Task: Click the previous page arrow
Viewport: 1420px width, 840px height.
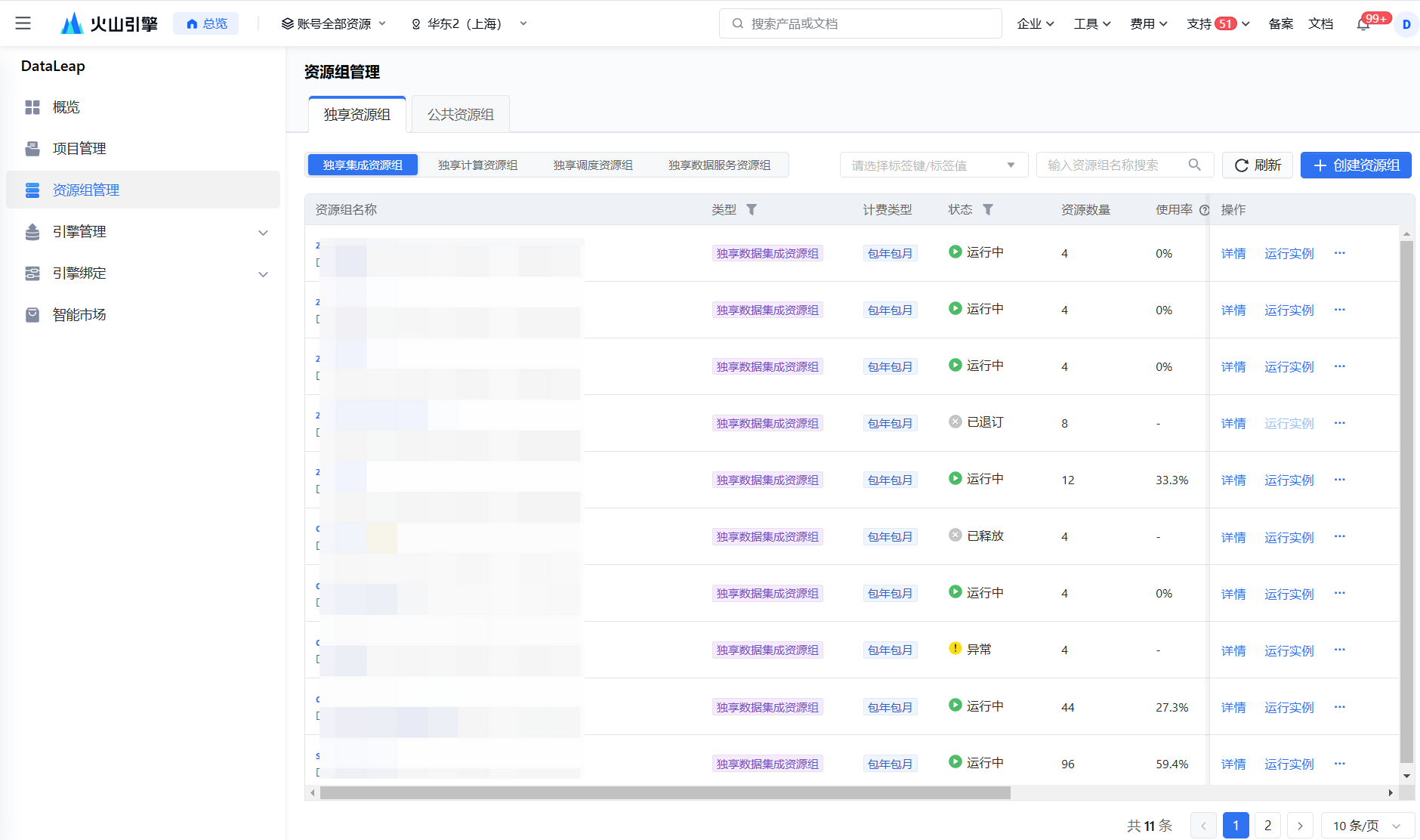Action: coord(1203,826)
